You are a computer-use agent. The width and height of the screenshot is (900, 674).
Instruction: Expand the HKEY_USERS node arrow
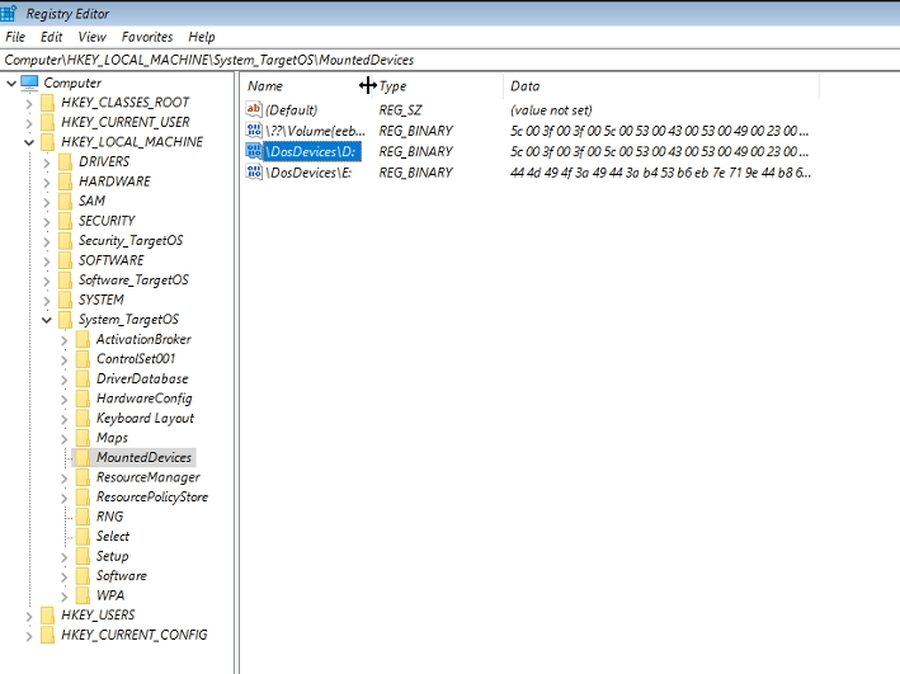pos(29,617)
